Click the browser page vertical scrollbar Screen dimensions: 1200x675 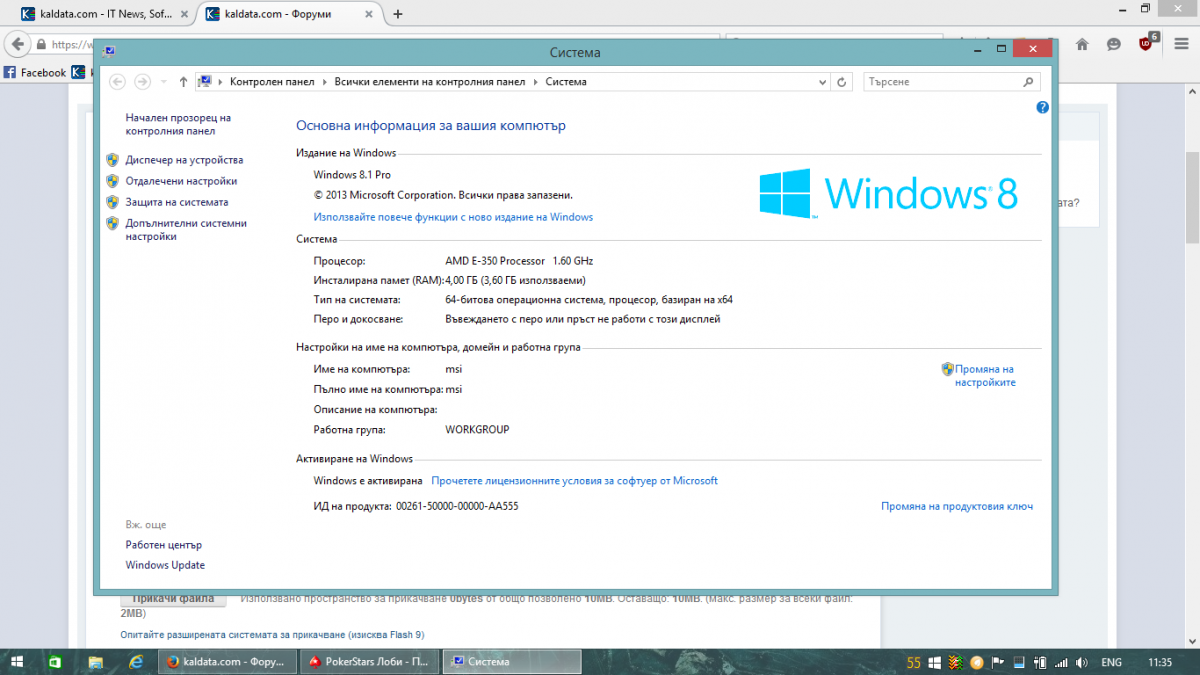(x=1192, y=370)
